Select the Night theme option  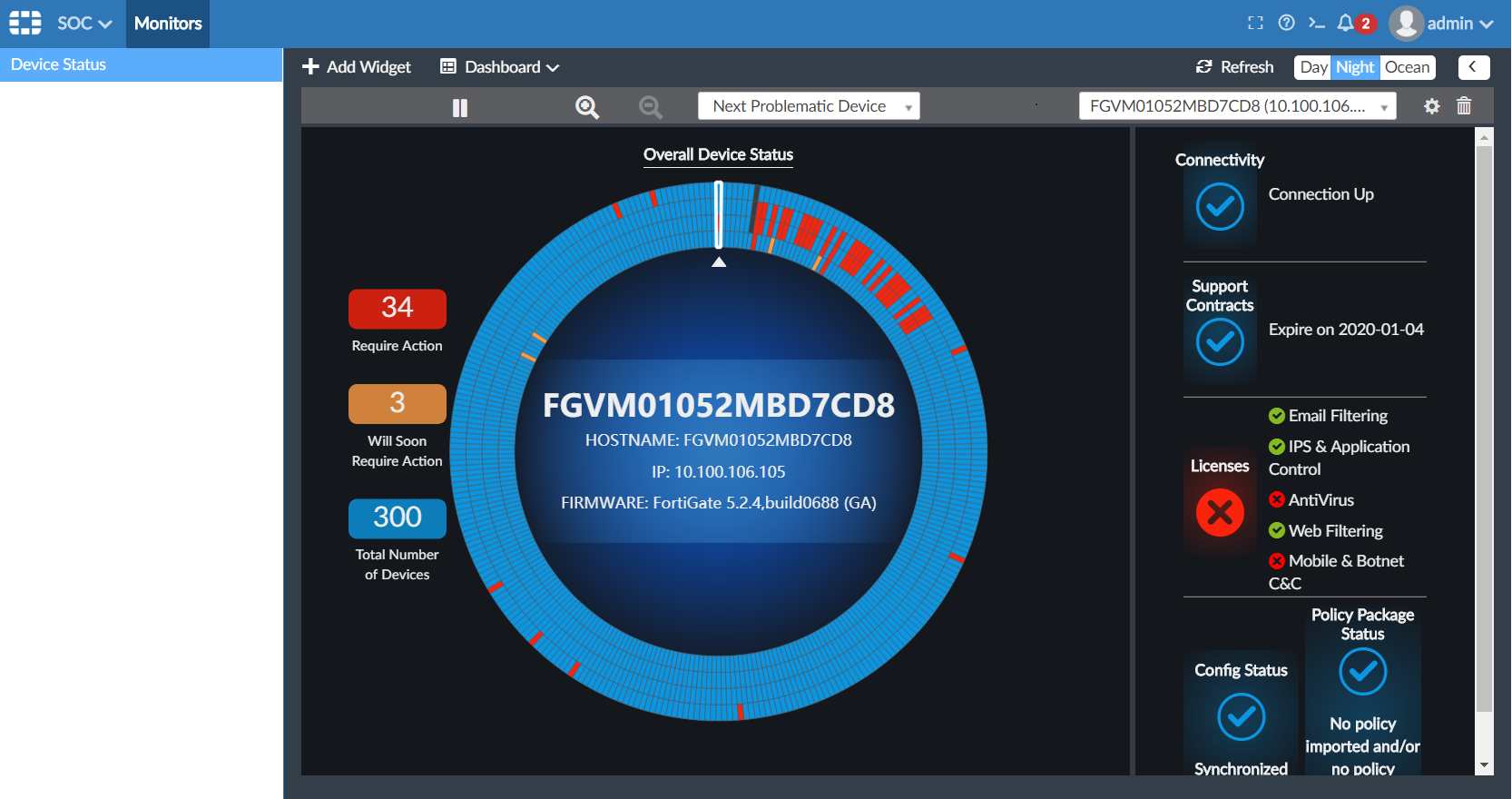click(x=1355, y=67)
